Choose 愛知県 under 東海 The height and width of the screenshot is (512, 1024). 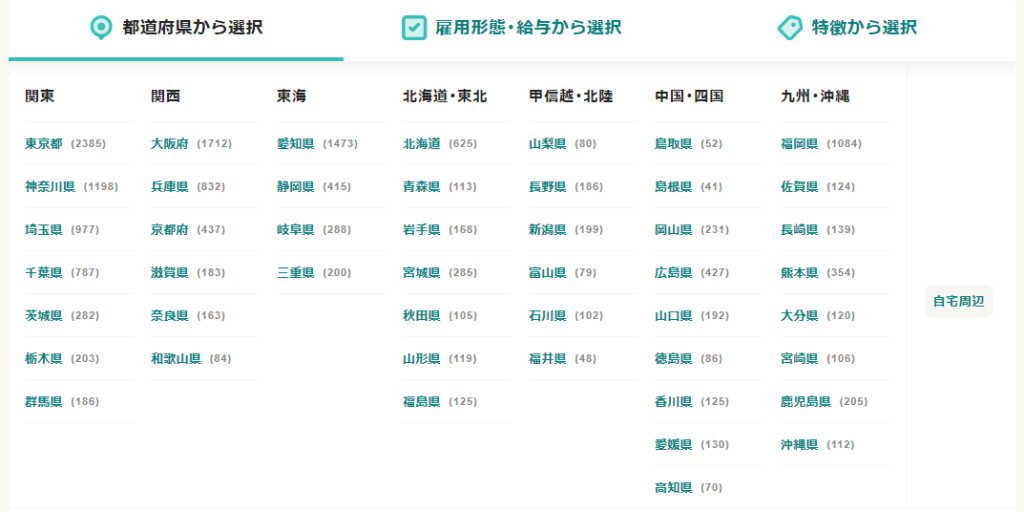pyautogui.click(x=296, y=144)
